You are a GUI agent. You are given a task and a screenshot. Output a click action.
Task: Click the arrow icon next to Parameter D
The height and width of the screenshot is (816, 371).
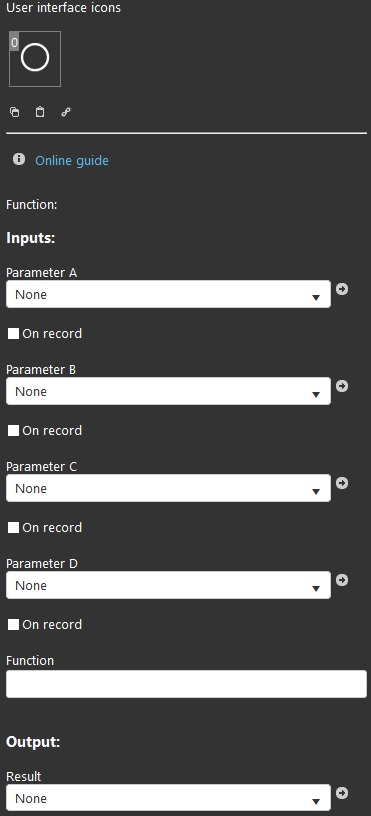(x=342, y=580)
